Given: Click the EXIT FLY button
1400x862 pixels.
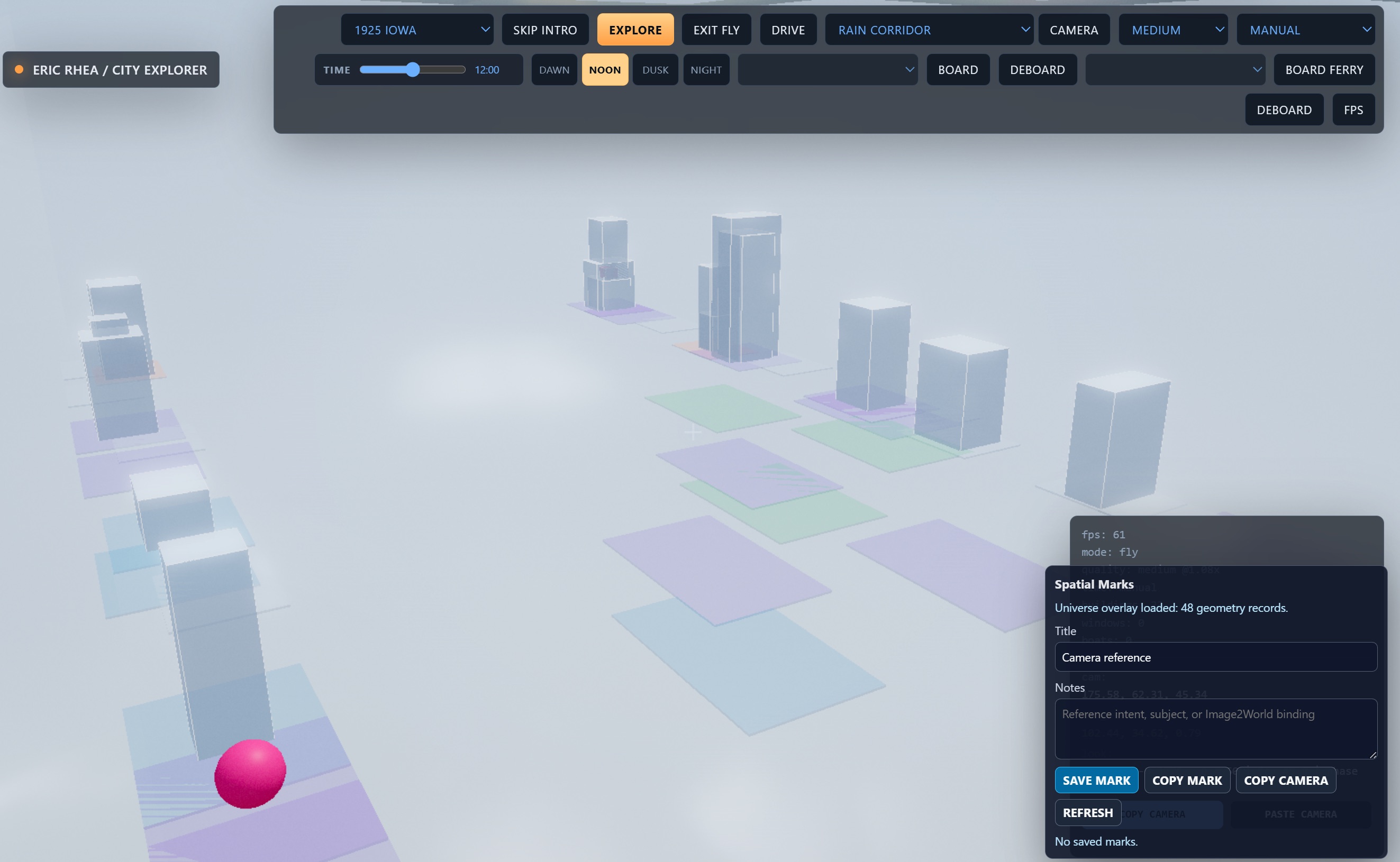Looking at the screenshot, I should [x=716, y=30].
